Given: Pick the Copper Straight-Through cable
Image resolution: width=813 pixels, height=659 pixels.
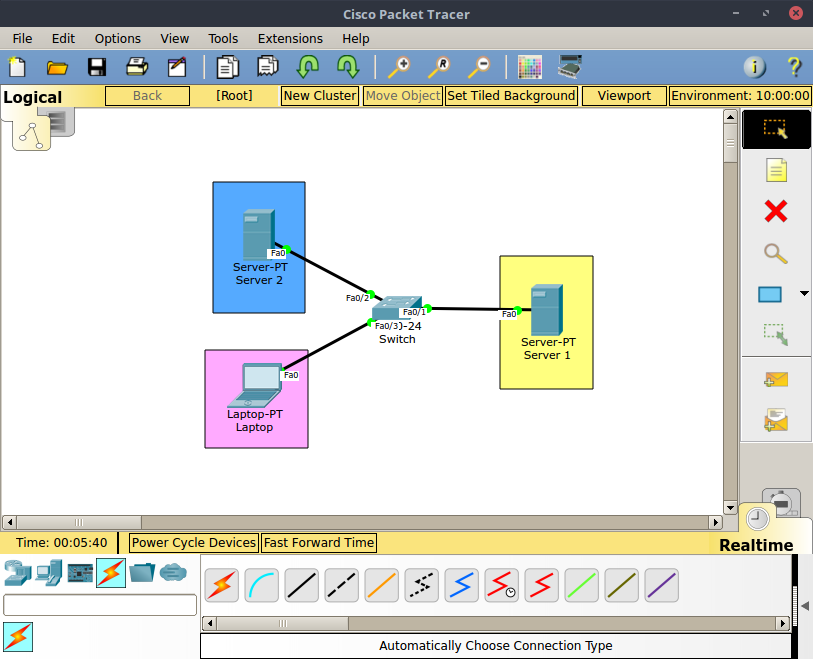Looking at the screenshot, I should point(301,585).
